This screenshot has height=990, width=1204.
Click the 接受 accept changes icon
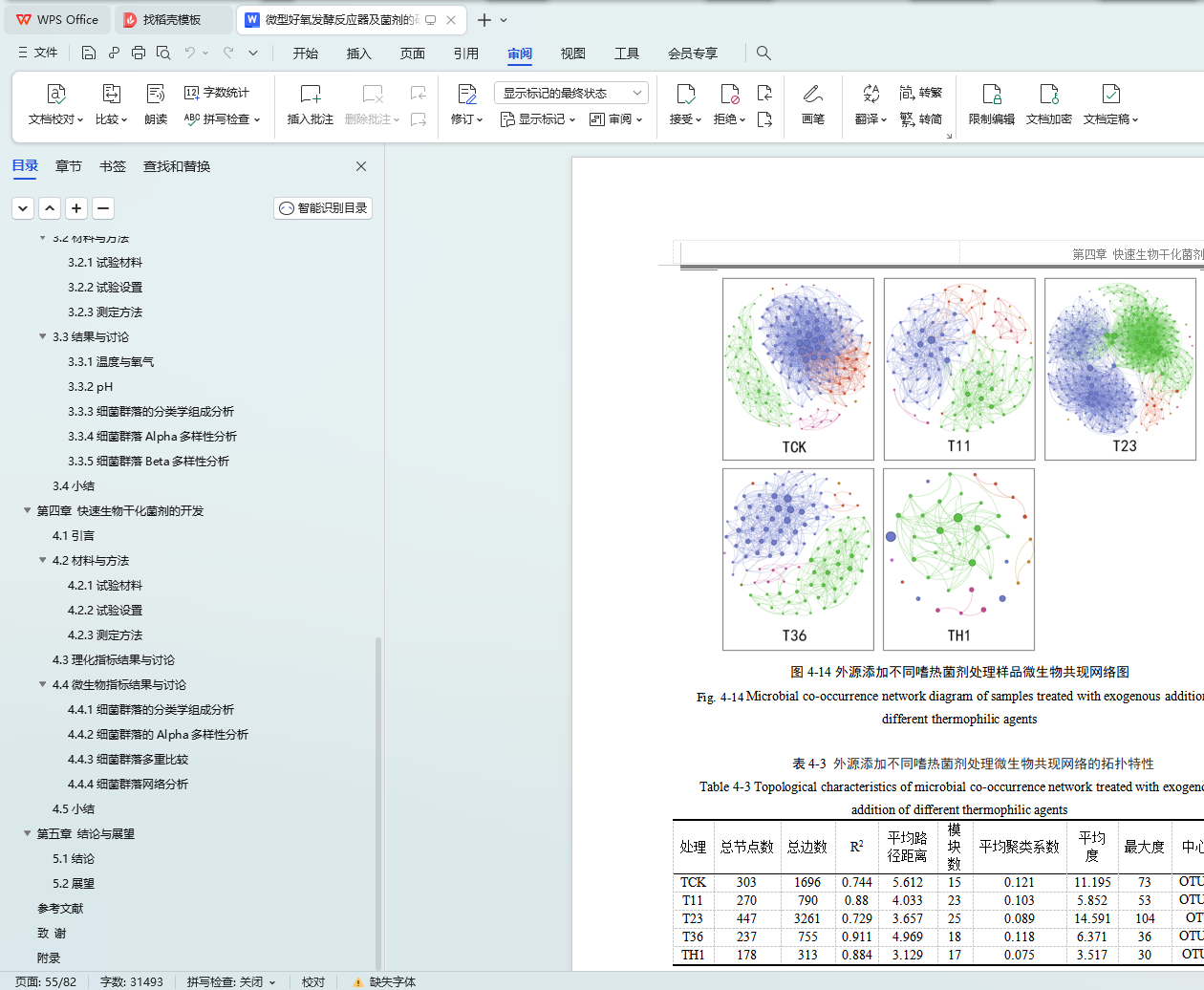(x=685, y=94)
